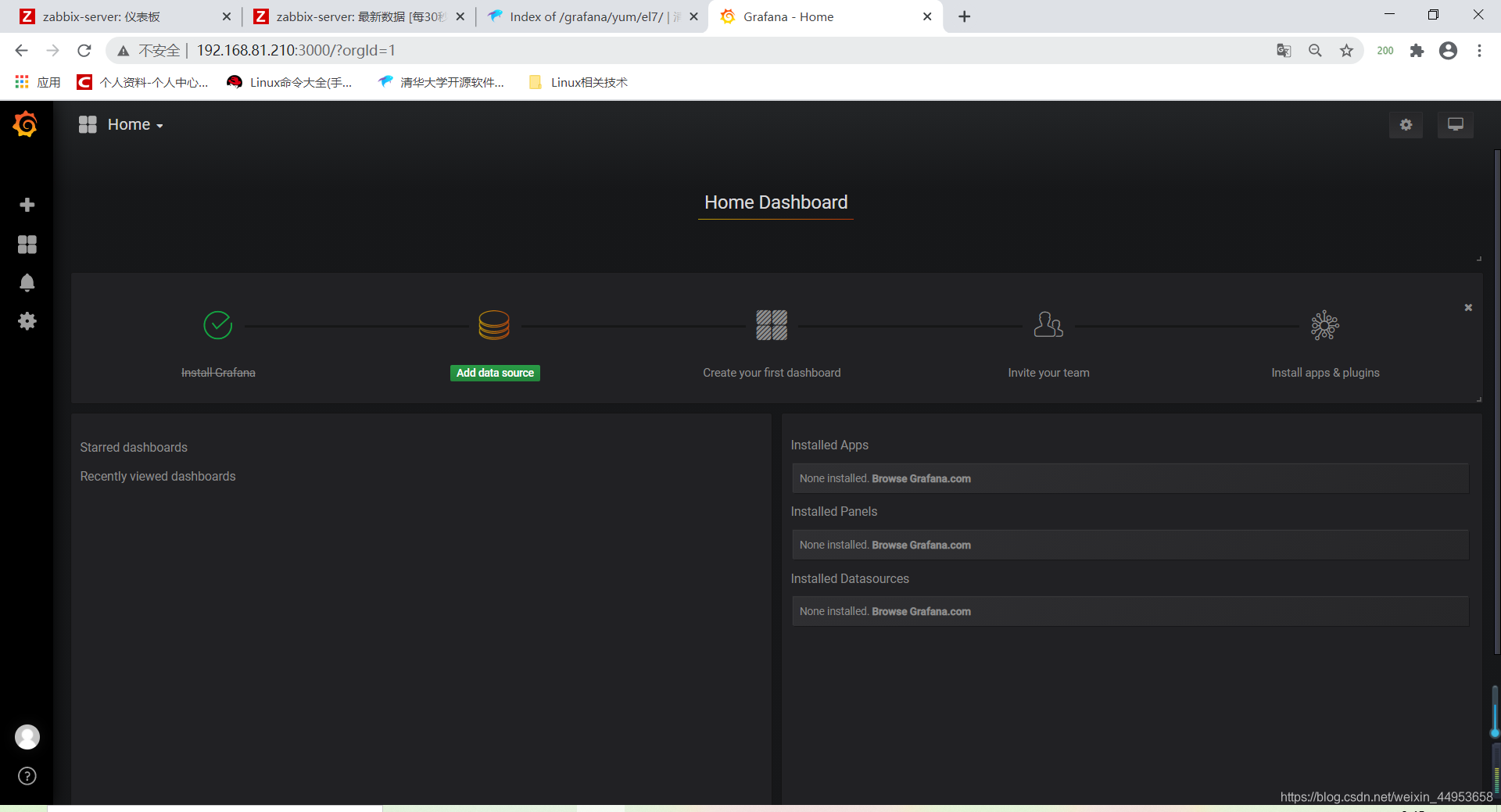Click the translate page icon
This screenshot has width=1501, height=812.
point(1284,51)
